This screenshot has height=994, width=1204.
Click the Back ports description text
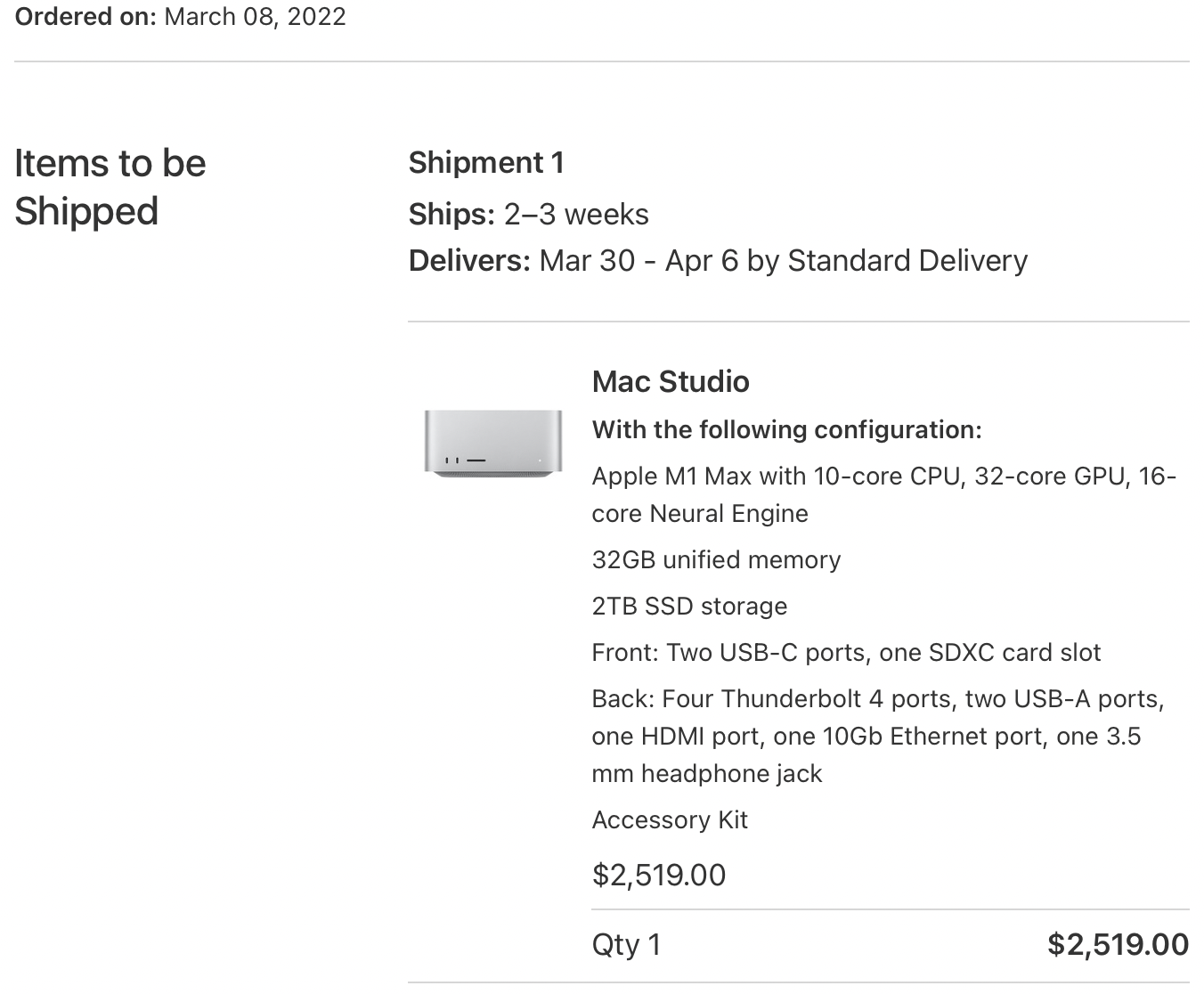coord(878,736)
